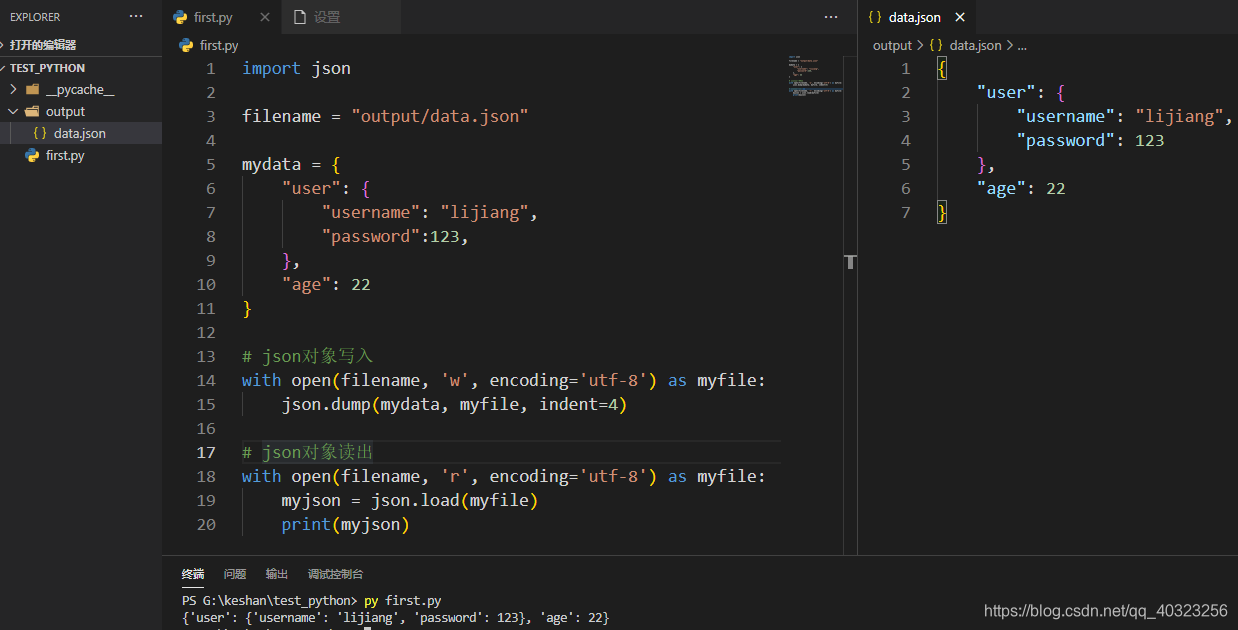The image size is (1238, 630).
Task: Click the first.py breadcrumb label
Action: point(219,45)
